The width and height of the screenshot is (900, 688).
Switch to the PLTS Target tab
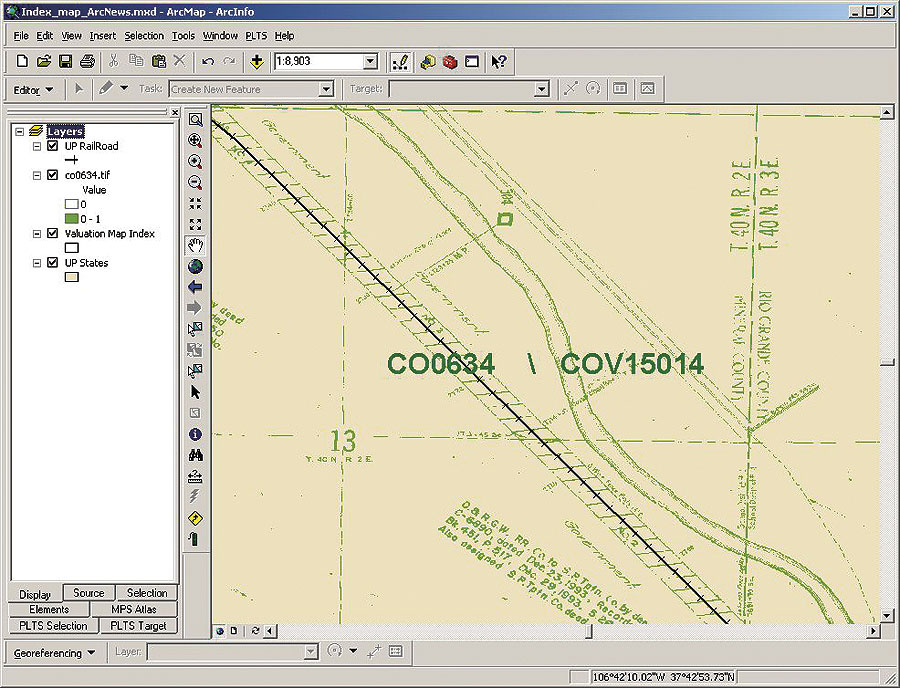(138, 626)
